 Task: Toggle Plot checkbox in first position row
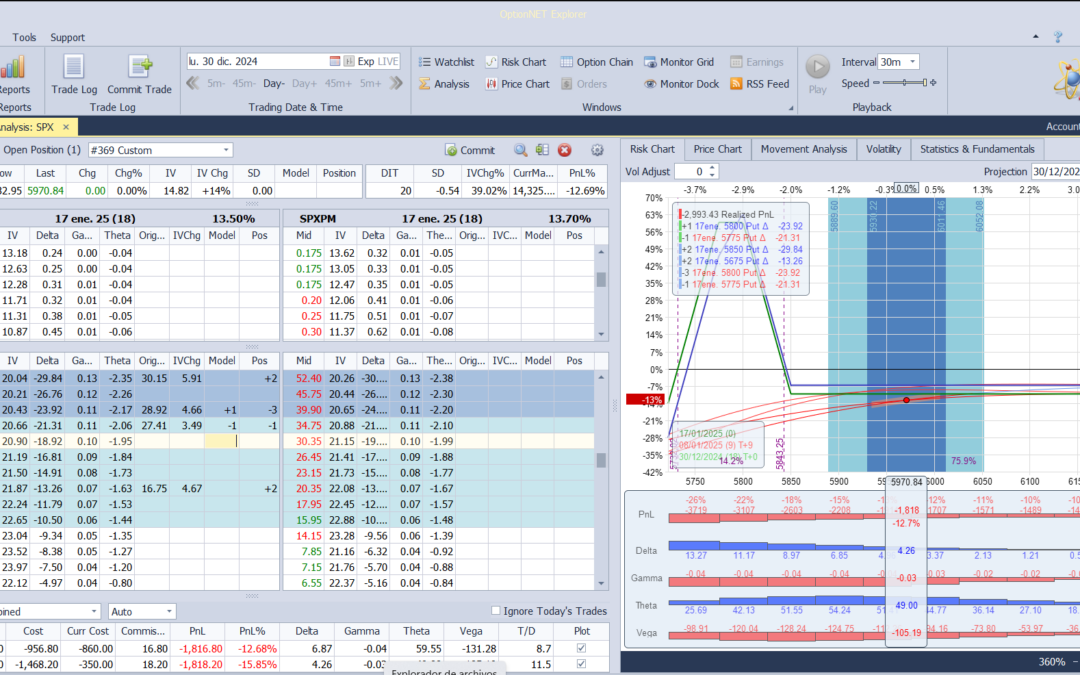tap(582, 648)
